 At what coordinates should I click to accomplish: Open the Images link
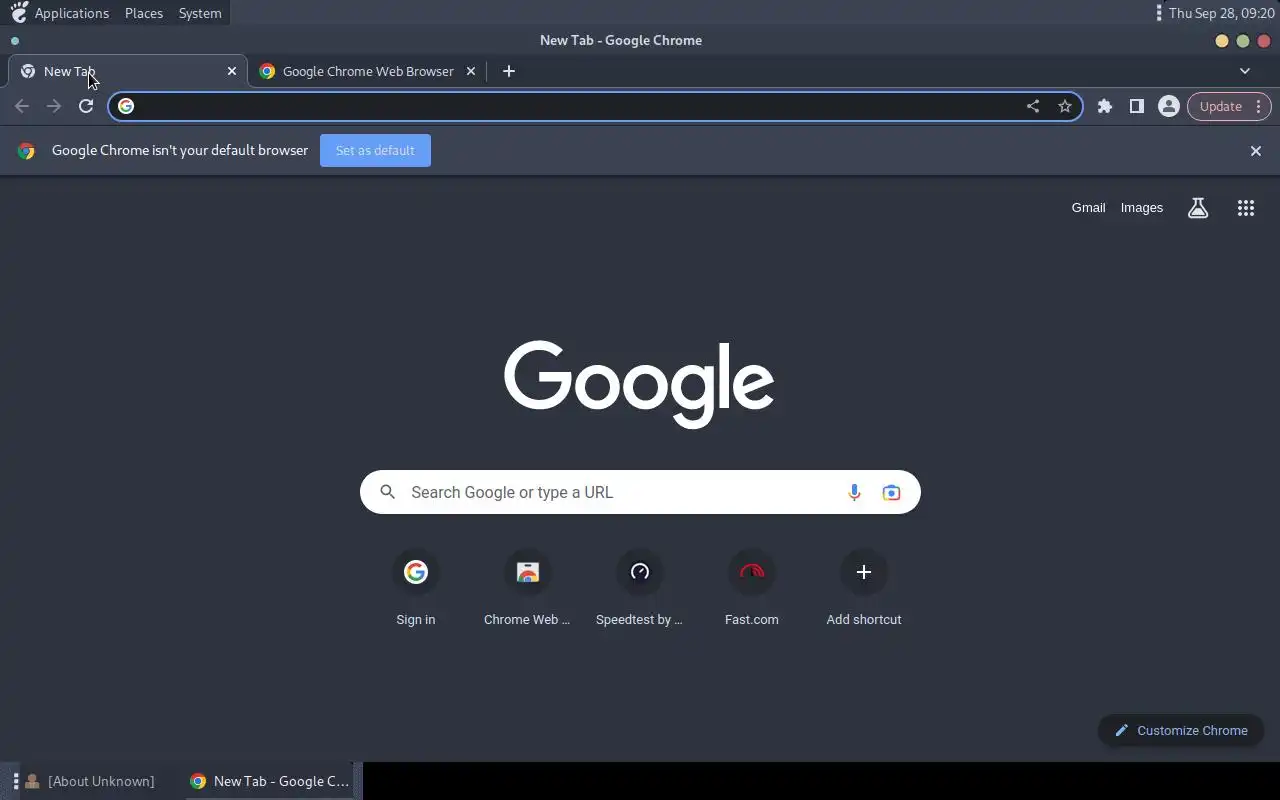(1142, 208)
